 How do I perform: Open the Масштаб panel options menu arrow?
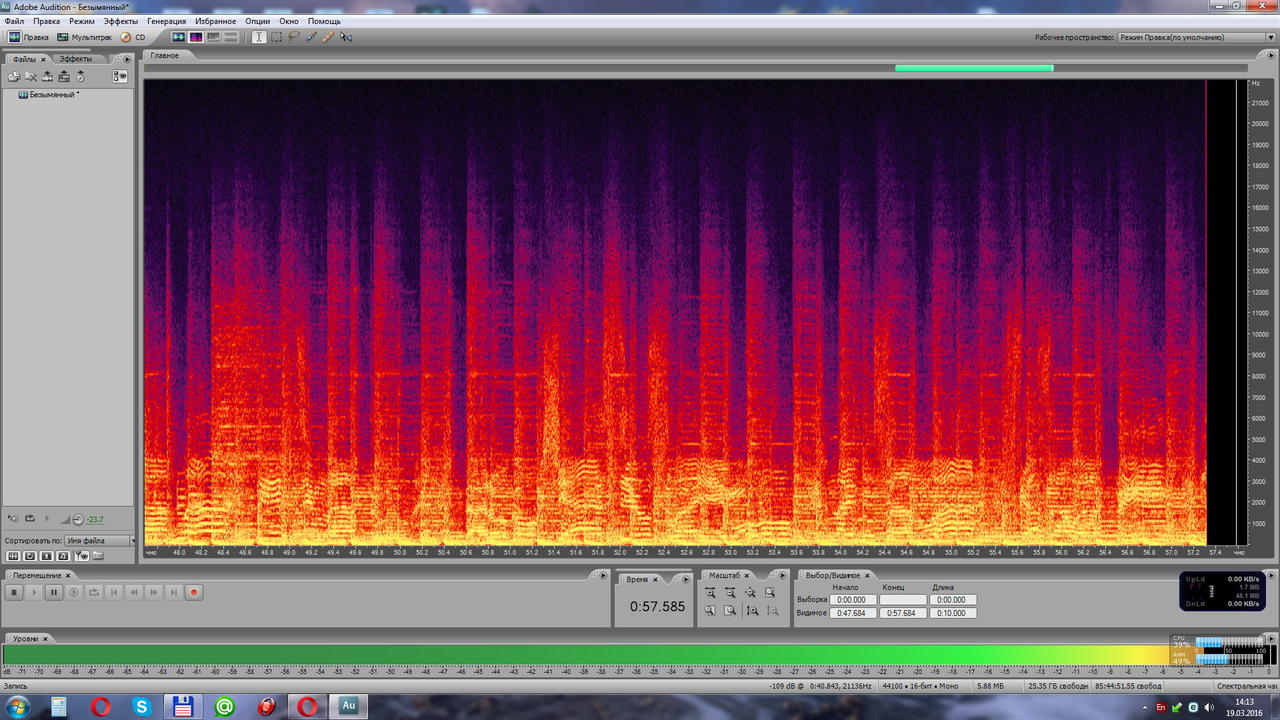click(784, 576)
